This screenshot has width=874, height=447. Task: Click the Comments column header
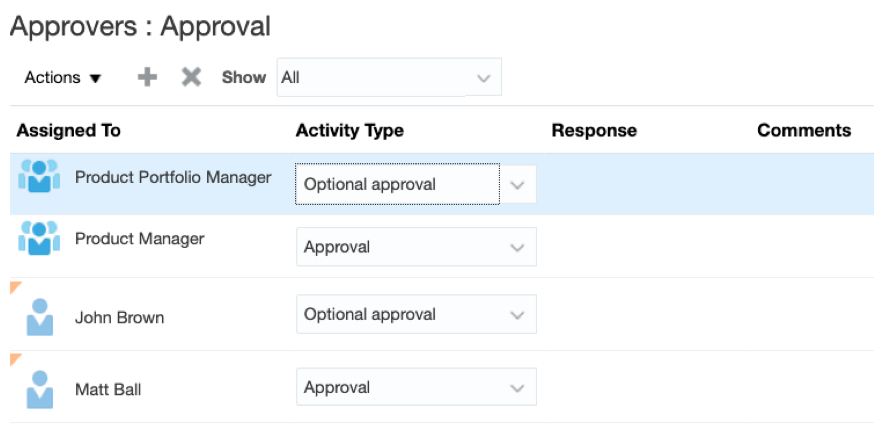click(x=804, y=130)
